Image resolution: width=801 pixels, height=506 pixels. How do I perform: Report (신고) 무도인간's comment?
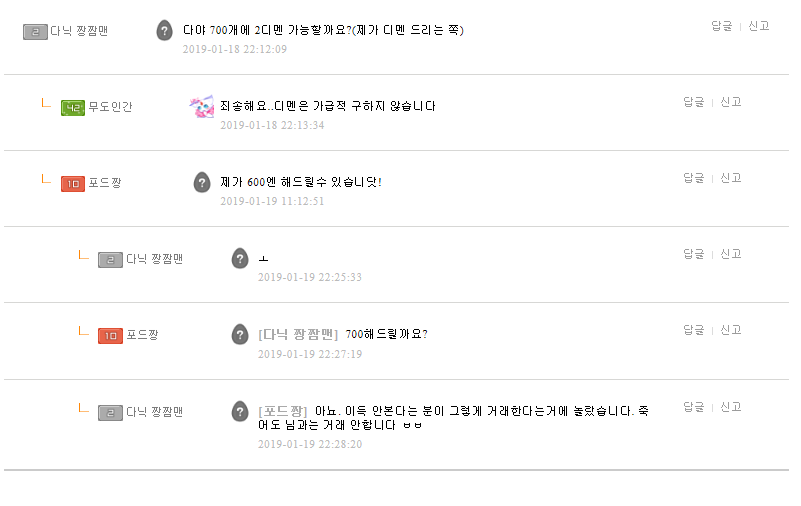(x=731, y=102)
